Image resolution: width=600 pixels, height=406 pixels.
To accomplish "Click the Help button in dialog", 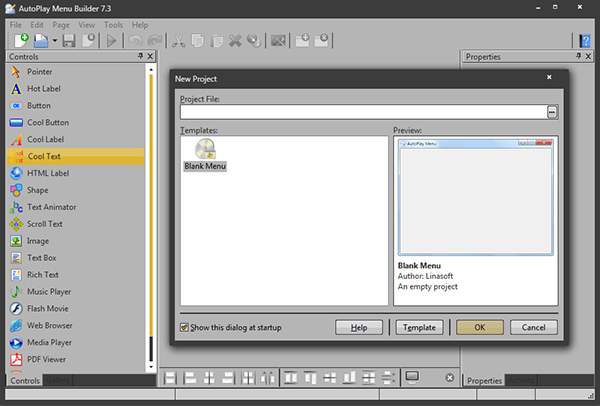I will pos(359,328).
